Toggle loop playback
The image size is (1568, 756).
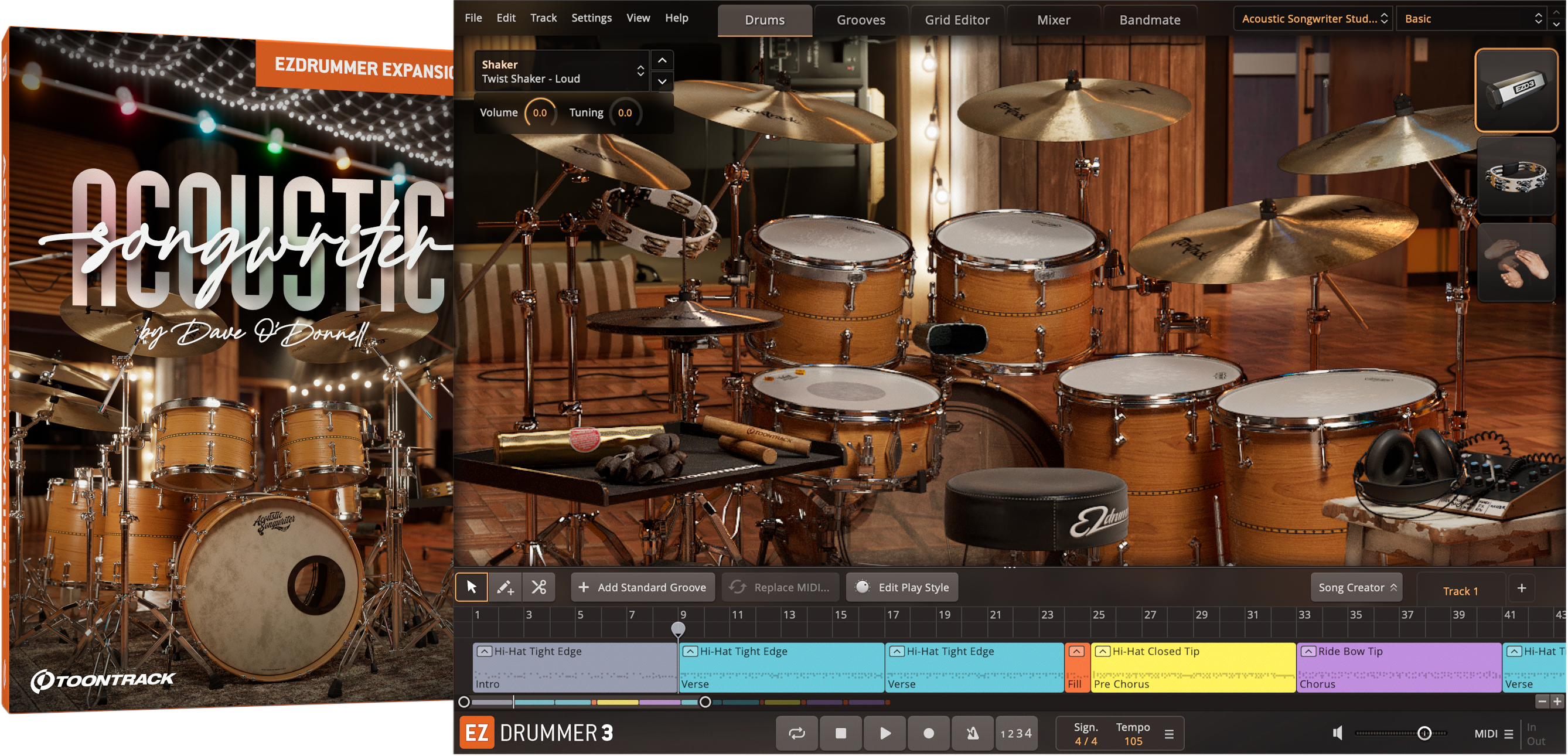[x=797, y=733]
